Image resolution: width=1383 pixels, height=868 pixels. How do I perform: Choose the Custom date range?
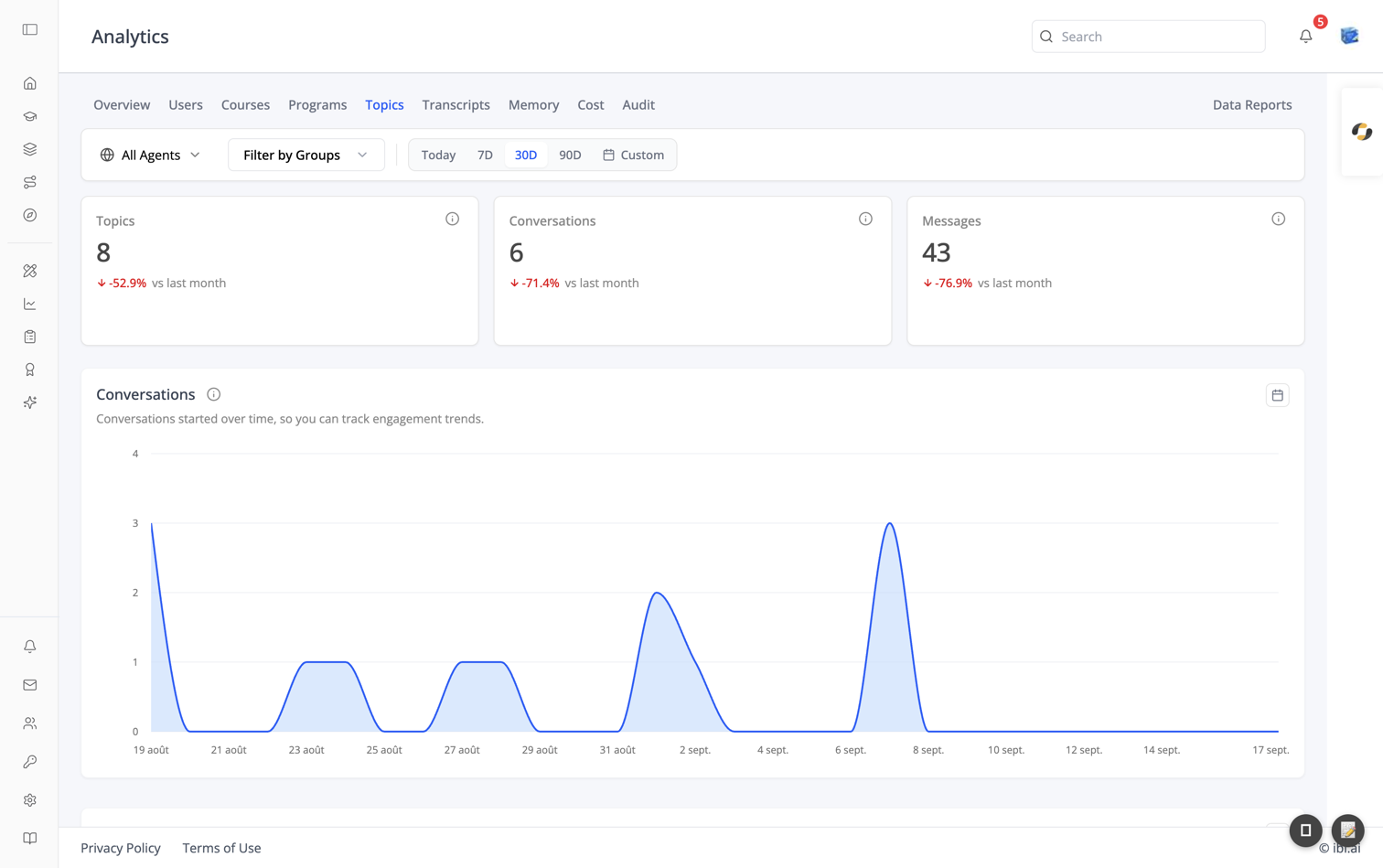(633, 155)
